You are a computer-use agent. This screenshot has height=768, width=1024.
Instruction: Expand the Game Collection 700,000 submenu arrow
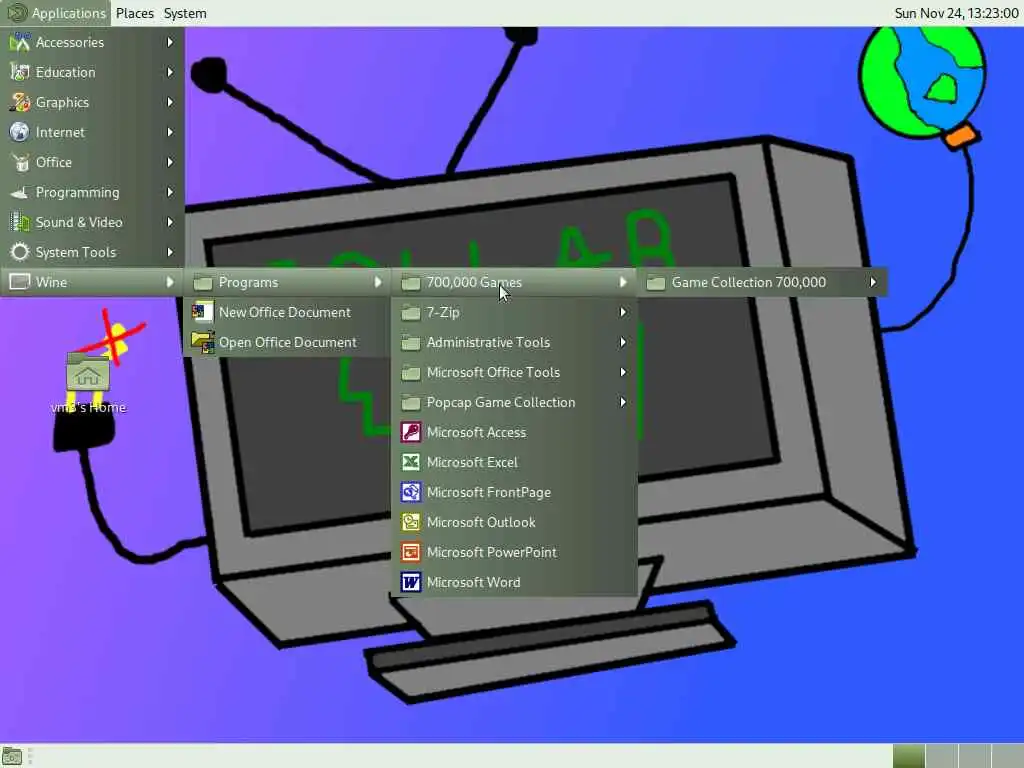(873, 283)
